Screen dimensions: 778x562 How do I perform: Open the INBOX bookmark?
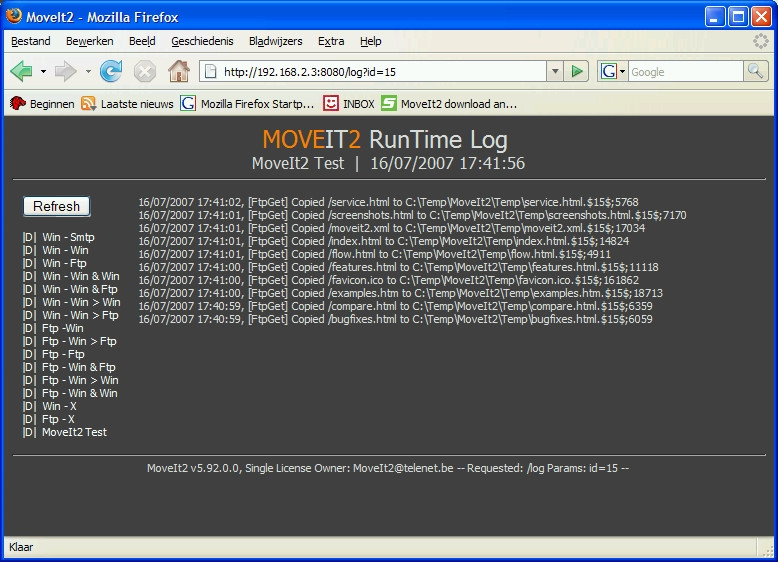click(349, 104)
